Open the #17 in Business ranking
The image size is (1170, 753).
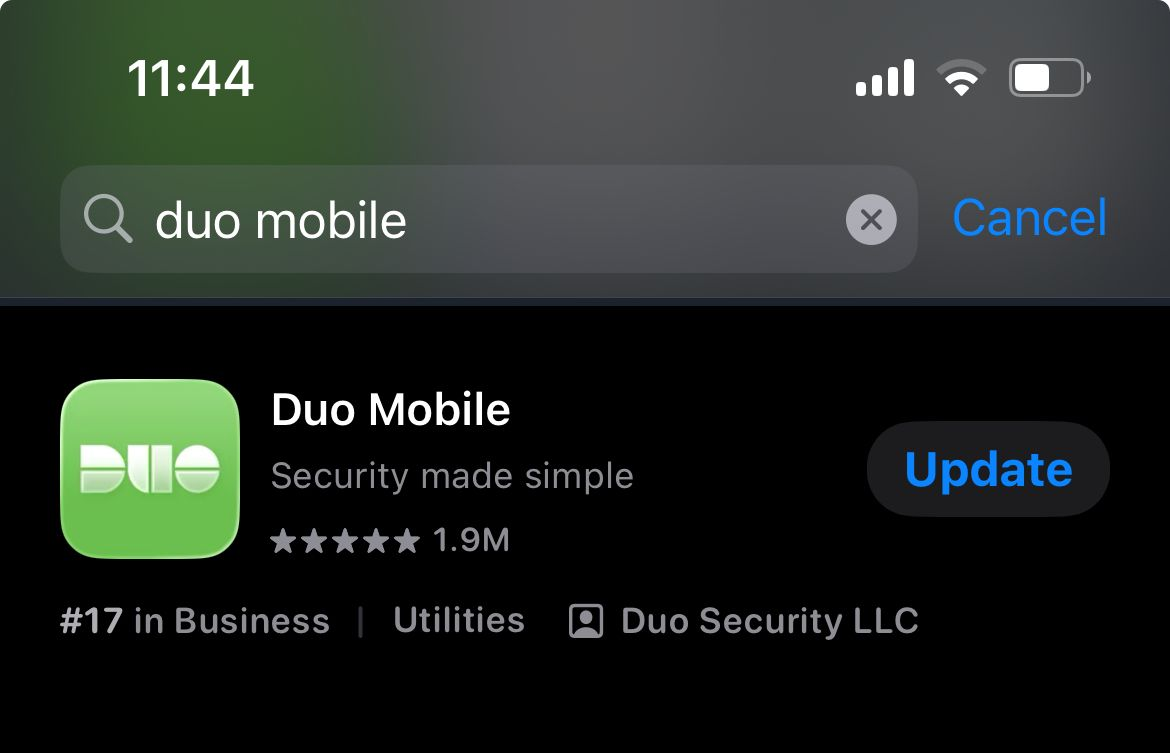coord(195,621)
